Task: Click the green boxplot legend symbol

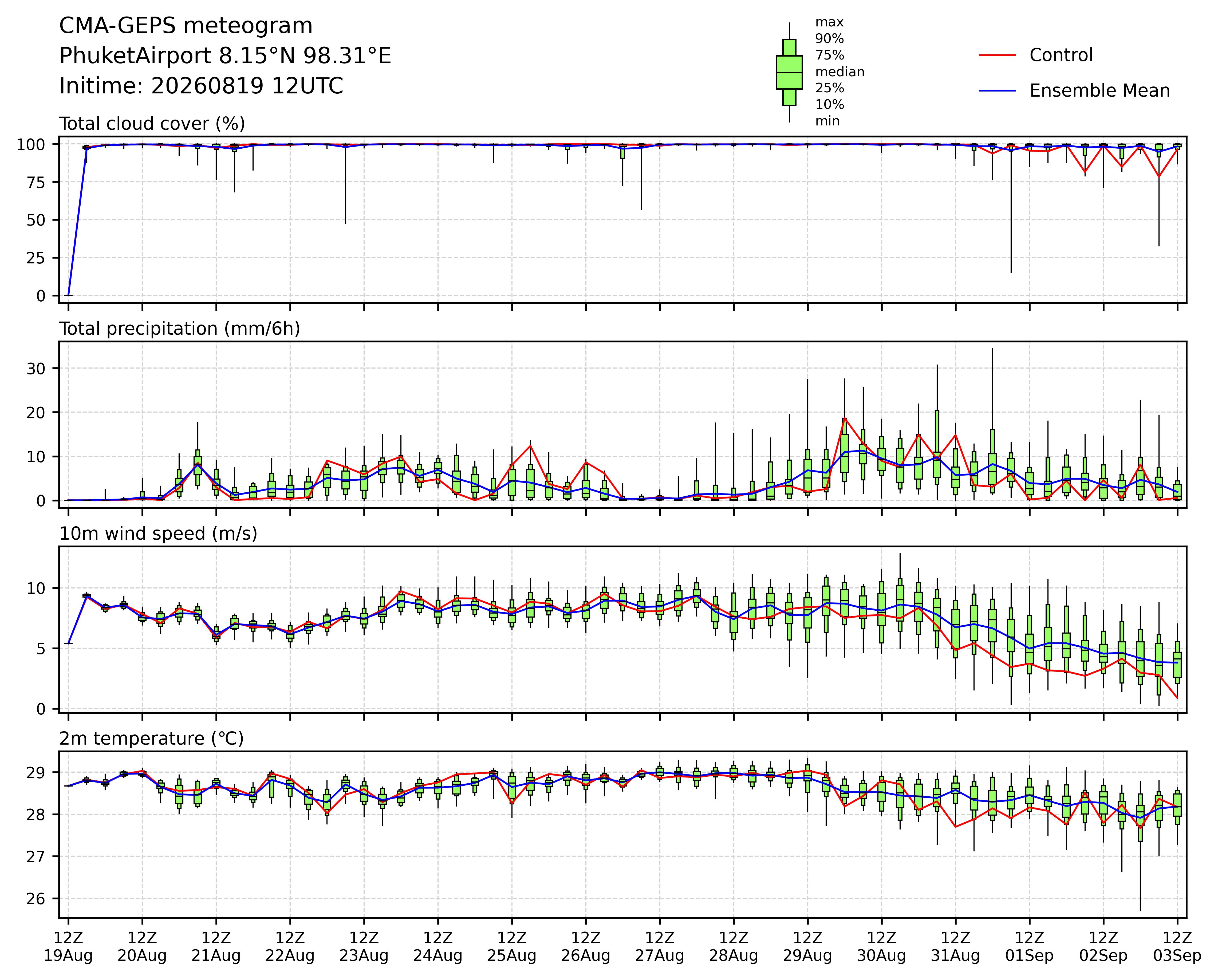Action: tap(789, 72)
